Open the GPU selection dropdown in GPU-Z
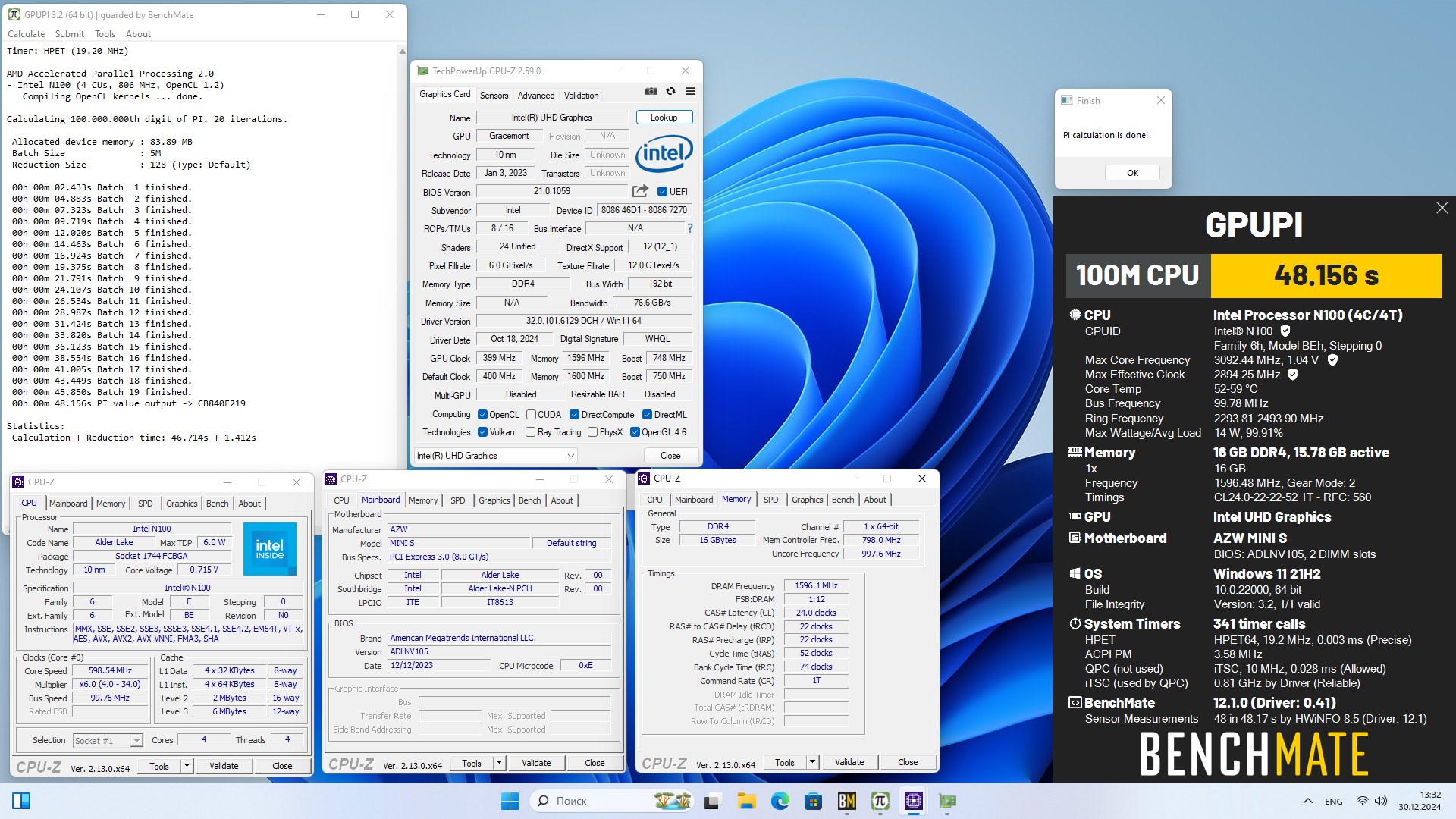The width and height of the screenshot is (1456, 819). (x=496, y=455)
